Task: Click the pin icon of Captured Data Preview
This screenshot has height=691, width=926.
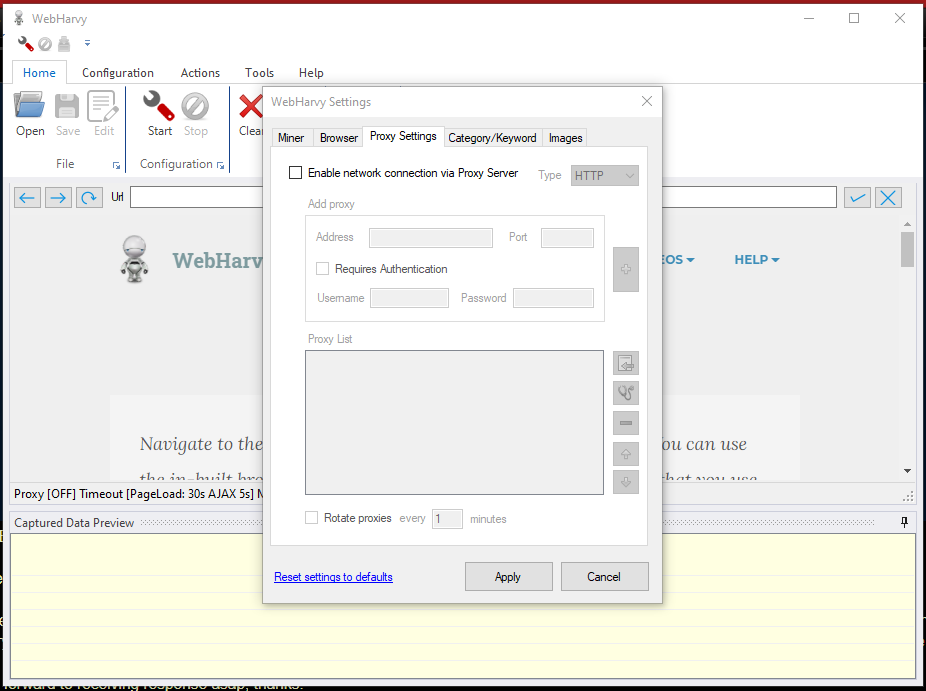Action: tap(904, 522)
